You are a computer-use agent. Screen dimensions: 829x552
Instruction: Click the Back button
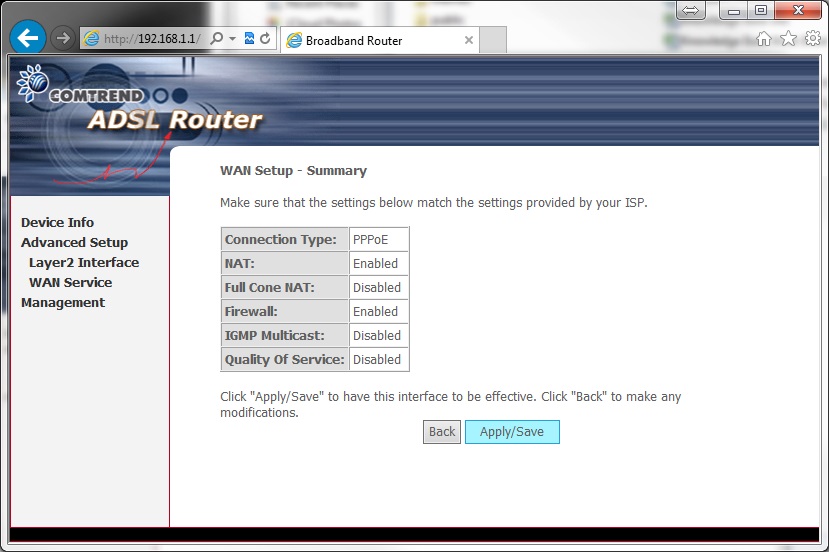tap(442, 432)
